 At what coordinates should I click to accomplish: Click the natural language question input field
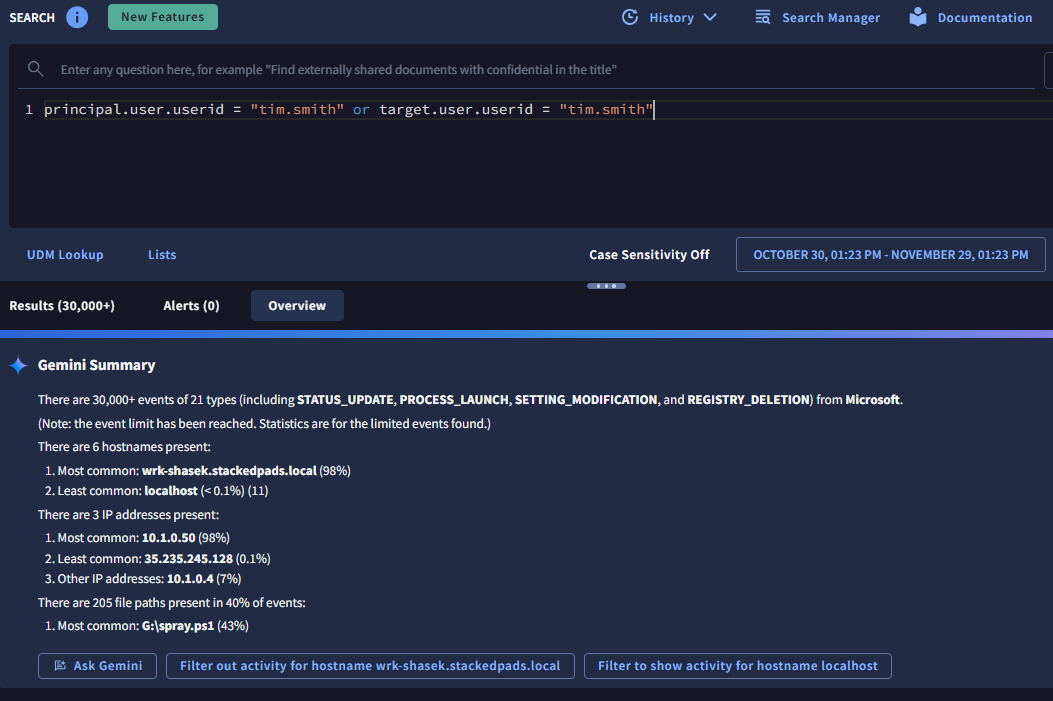coord(540,70)
